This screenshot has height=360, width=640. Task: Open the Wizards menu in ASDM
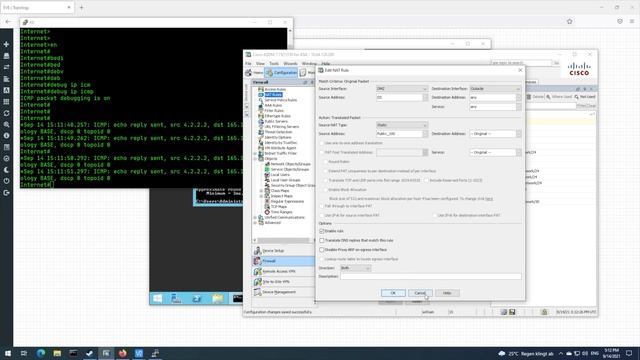click(290, 64)
